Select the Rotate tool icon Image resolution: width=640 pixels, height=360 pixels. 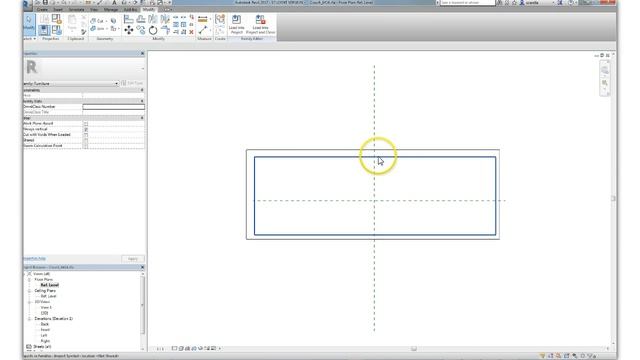[x=153, y=30]
